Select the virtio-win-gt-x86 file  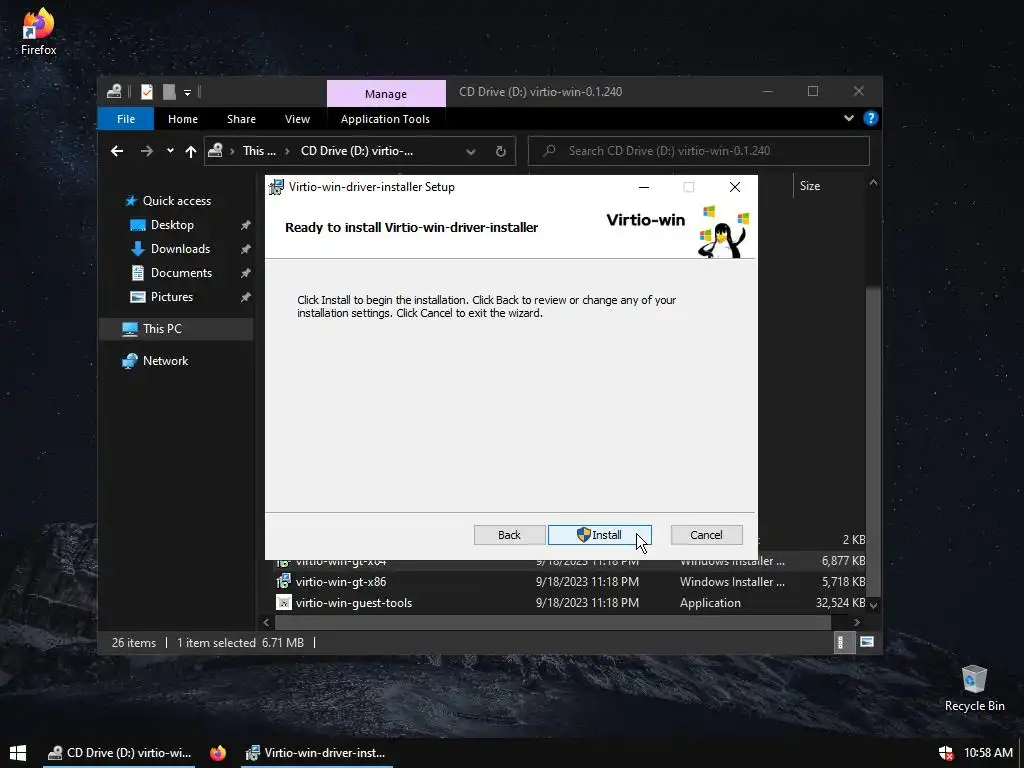coord(341,581)
